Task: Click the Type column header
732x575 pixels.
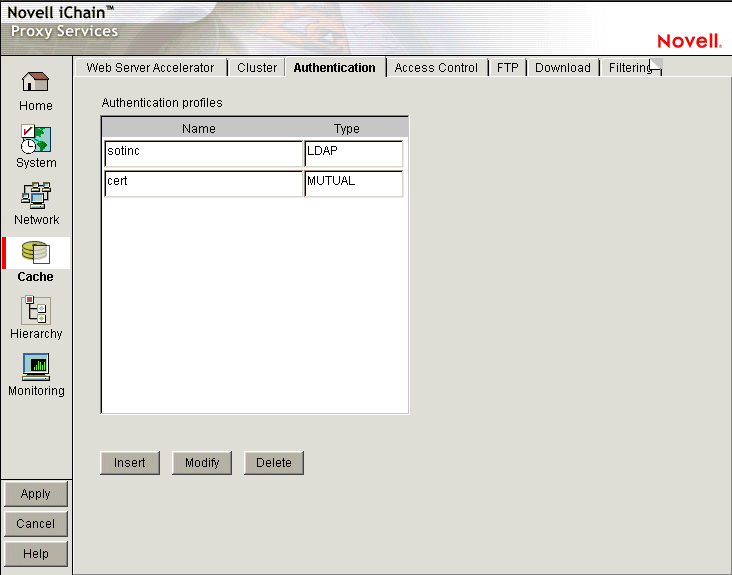Action: tap(346, 128)
